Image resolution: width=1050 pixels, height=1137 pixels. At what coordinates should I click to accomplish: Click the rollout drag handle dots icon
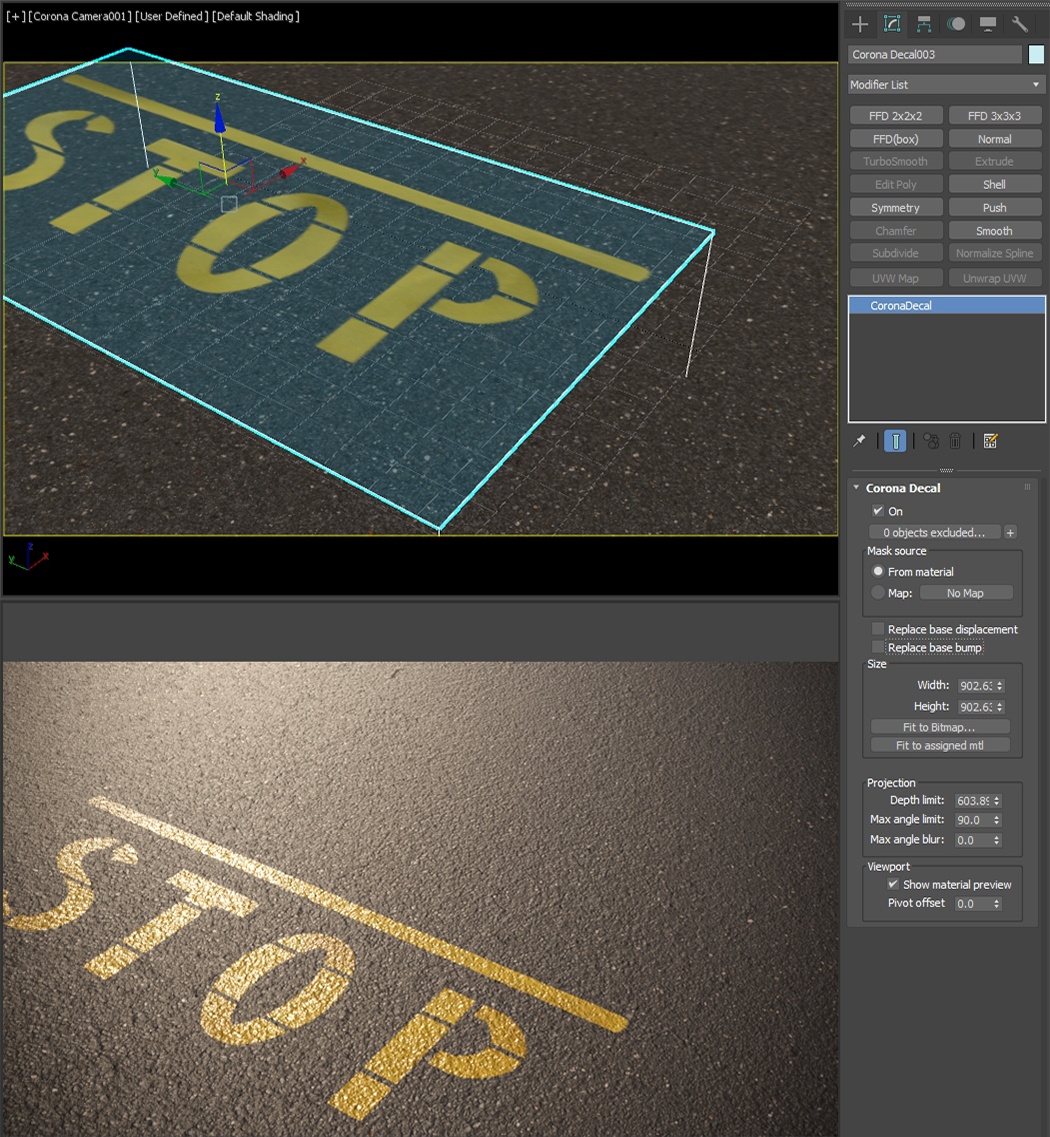(1028, 487)
